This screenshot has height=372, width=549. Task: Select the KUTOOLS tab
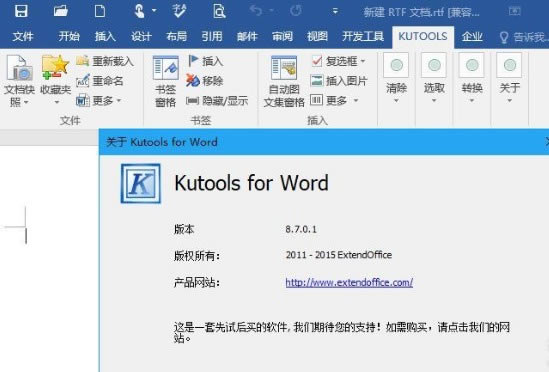pyautogui.click(x=423, y=36)
